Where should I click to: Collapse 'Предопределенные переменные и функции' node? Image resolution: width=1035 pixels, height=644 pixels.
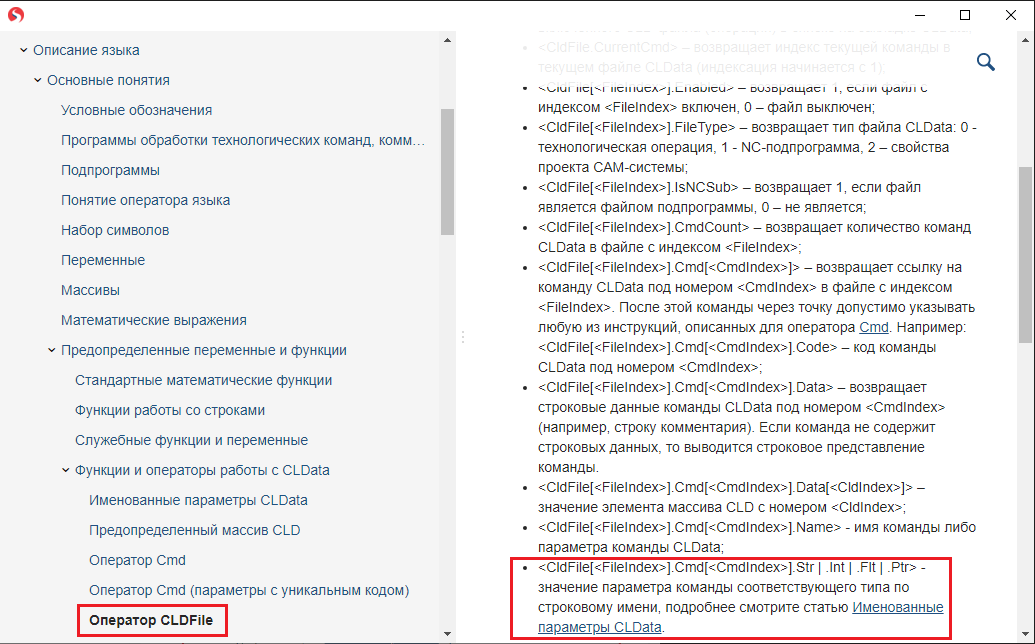pos(51,350)
